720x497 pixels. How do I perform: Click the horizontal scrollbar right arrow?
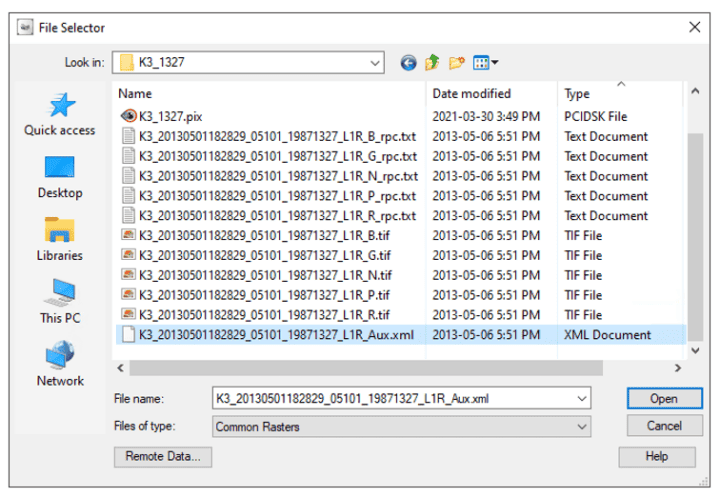678,368
